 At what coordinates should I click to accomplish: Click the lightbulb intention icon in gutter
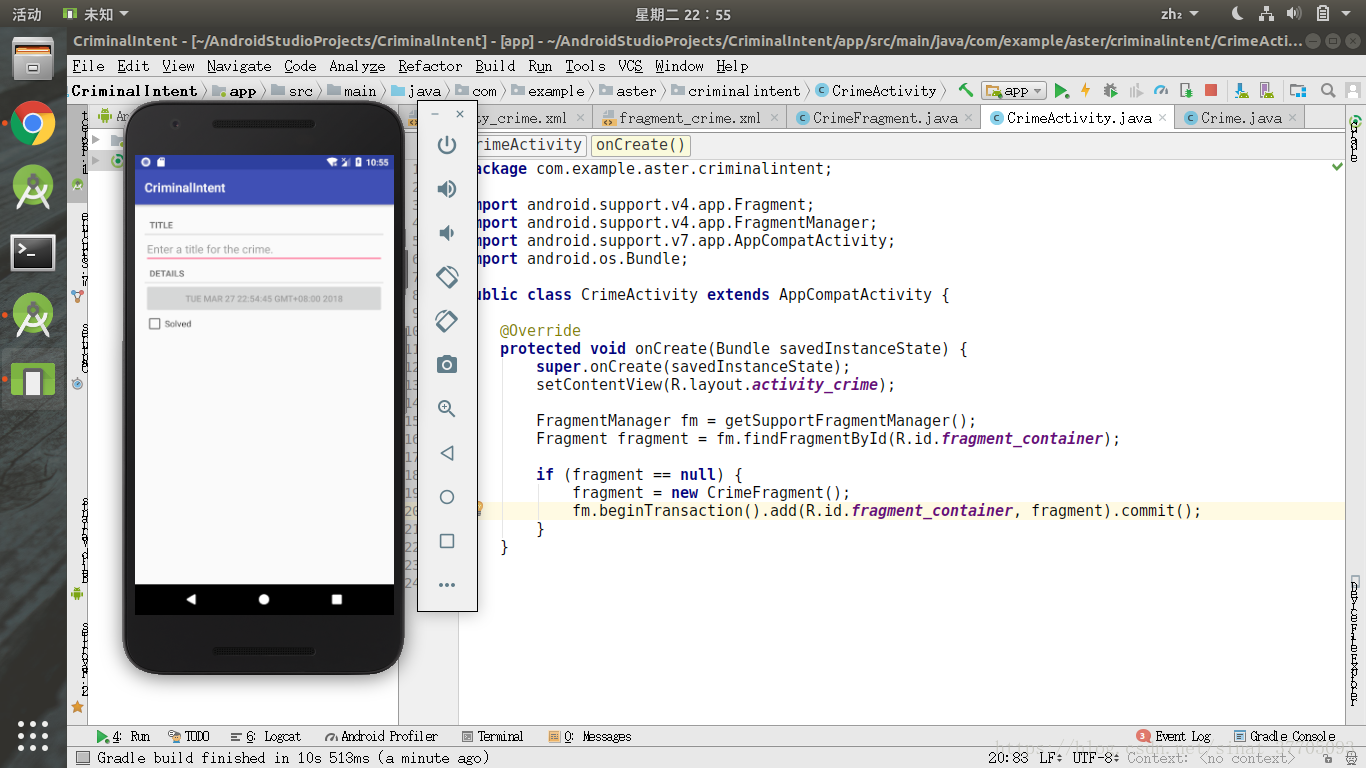point(479,508)
